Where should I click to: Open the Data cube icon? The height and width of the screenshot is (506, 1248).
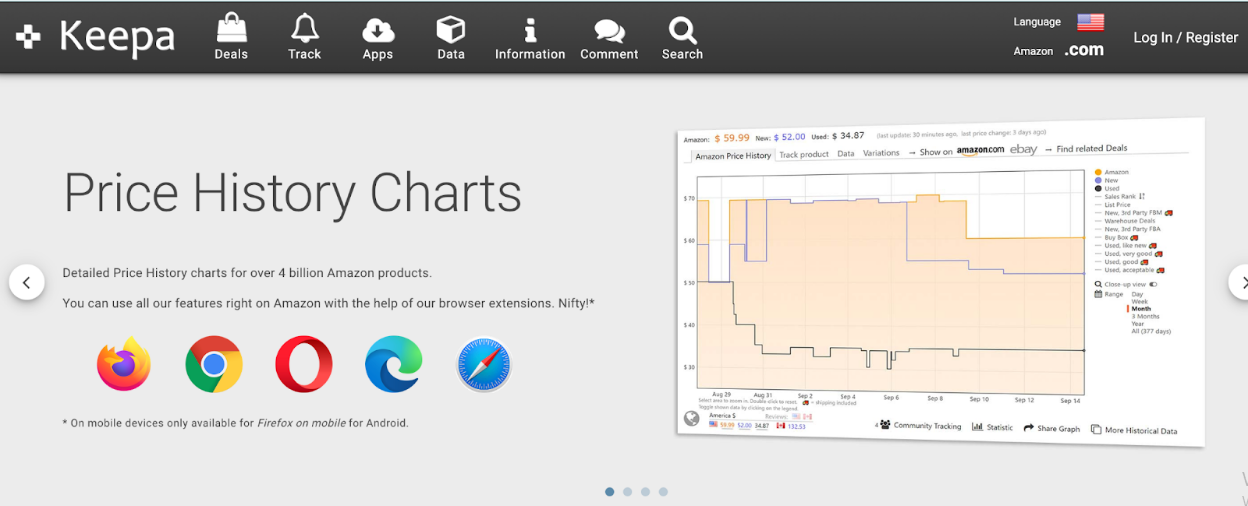[451, 28]
